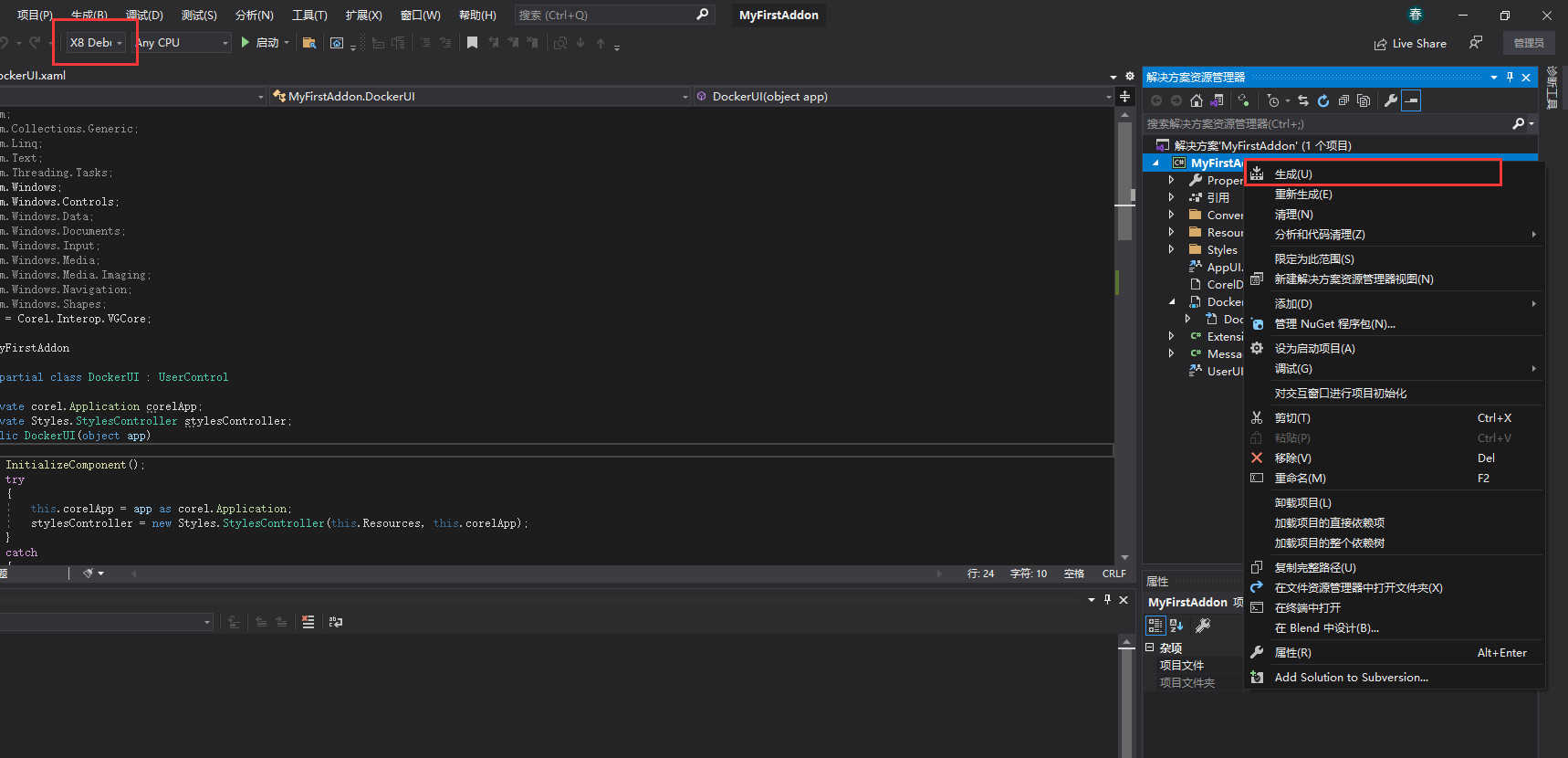
Task: Click the Refresh icon in Solution Explorer
Action: tap(1323, 100)
